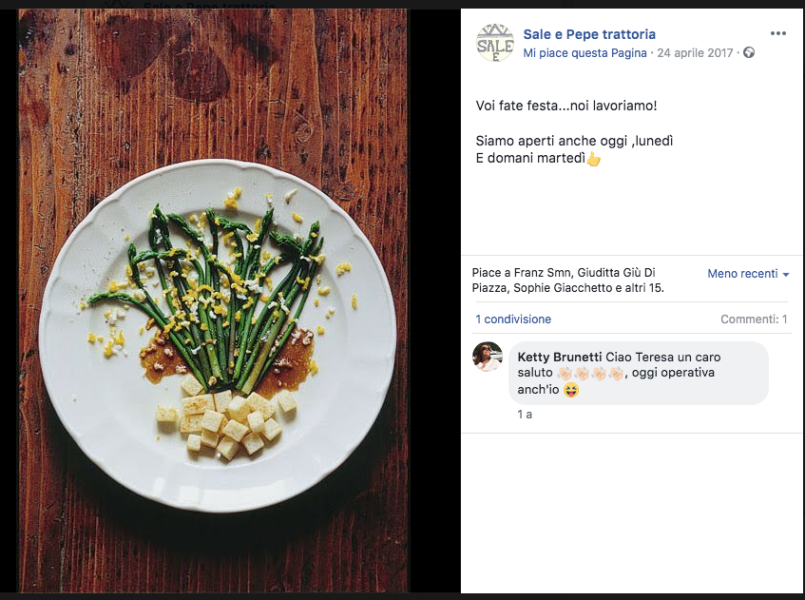The height and width of the screenshot is (600, 805).
Task: Click the pointing hand emoji in post
Action: [x=593, y=159]
